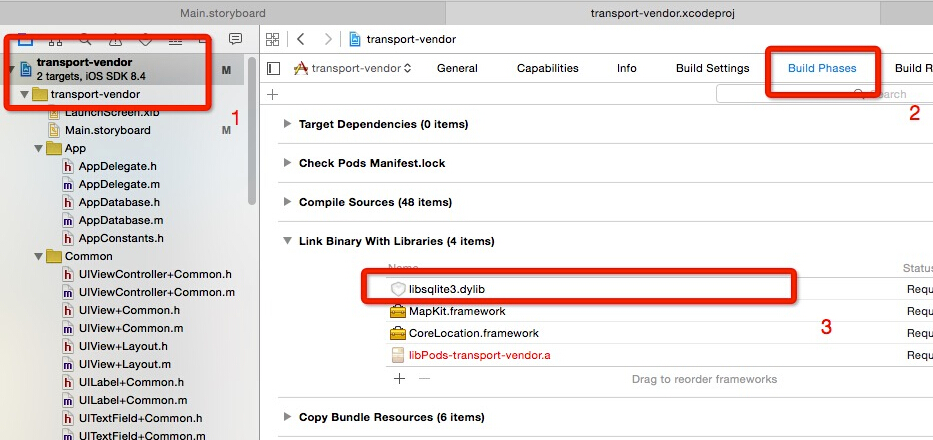Screen dimensions: 933x440
Task: Select the Main.storyboard editor tab
Action: pyautogui.click(x=222, y=13)
